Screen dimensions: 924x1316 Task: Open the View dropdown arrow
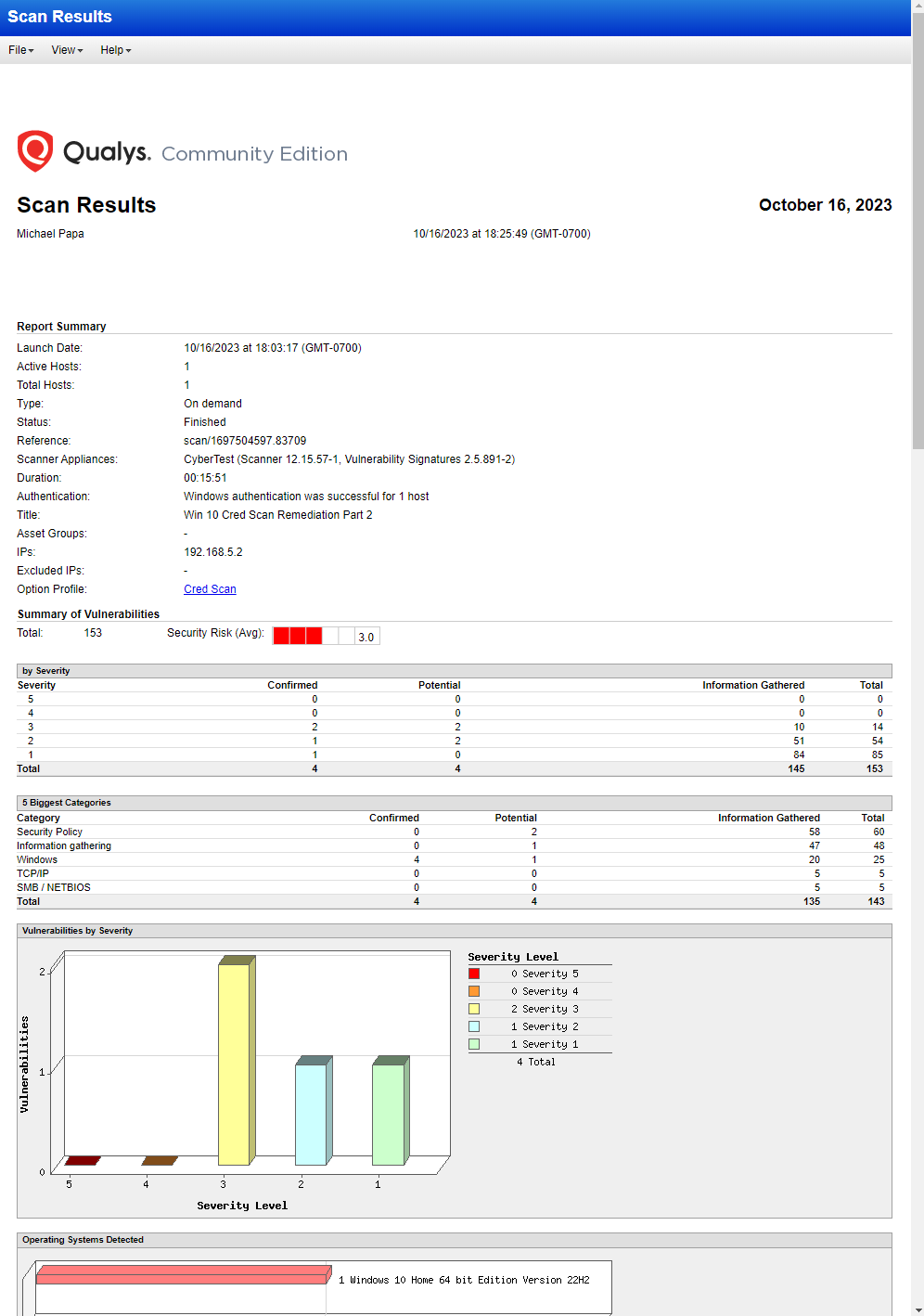click(79, 50)
